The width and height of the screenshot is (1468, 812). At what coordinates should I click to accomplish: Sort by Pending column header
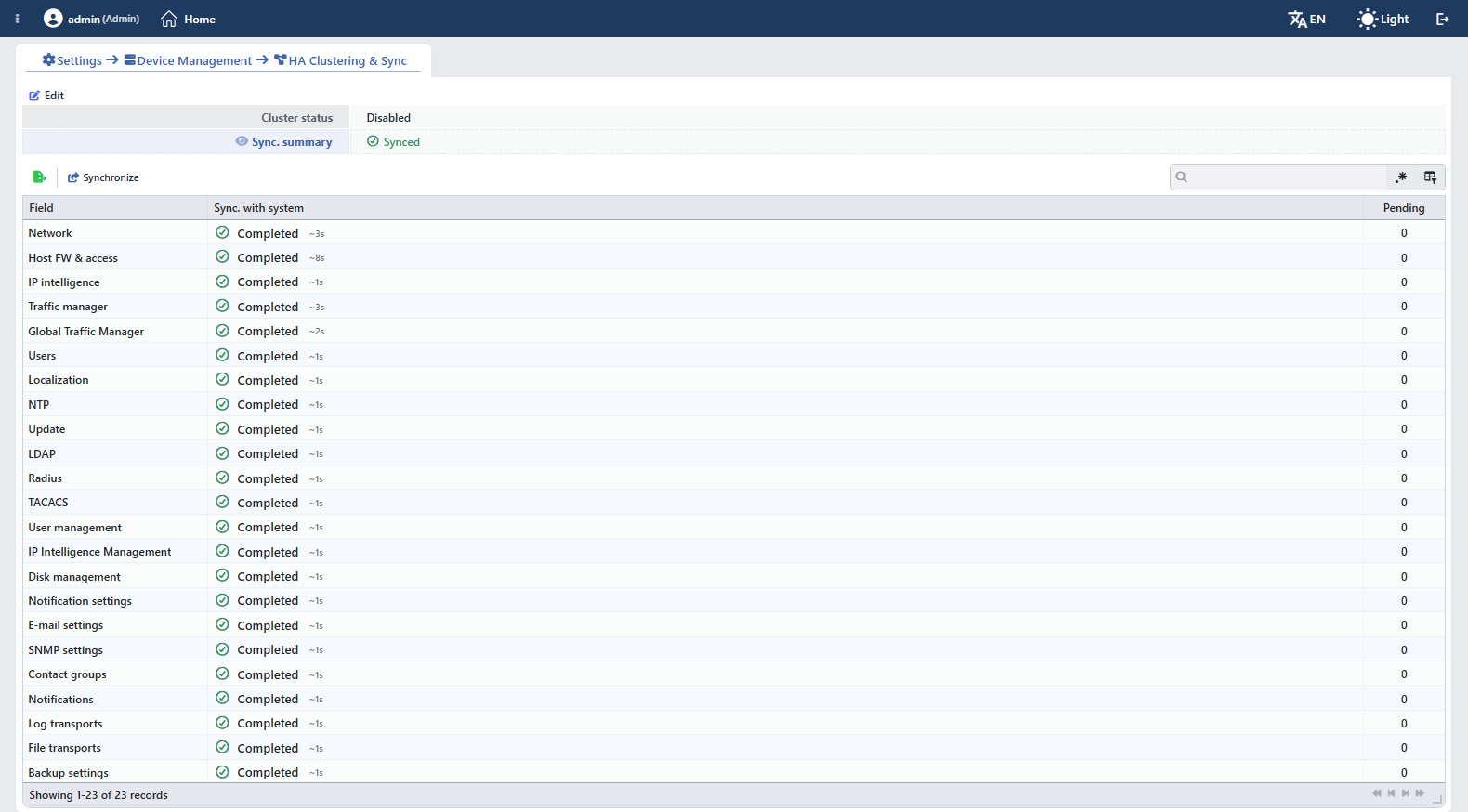1404,208
